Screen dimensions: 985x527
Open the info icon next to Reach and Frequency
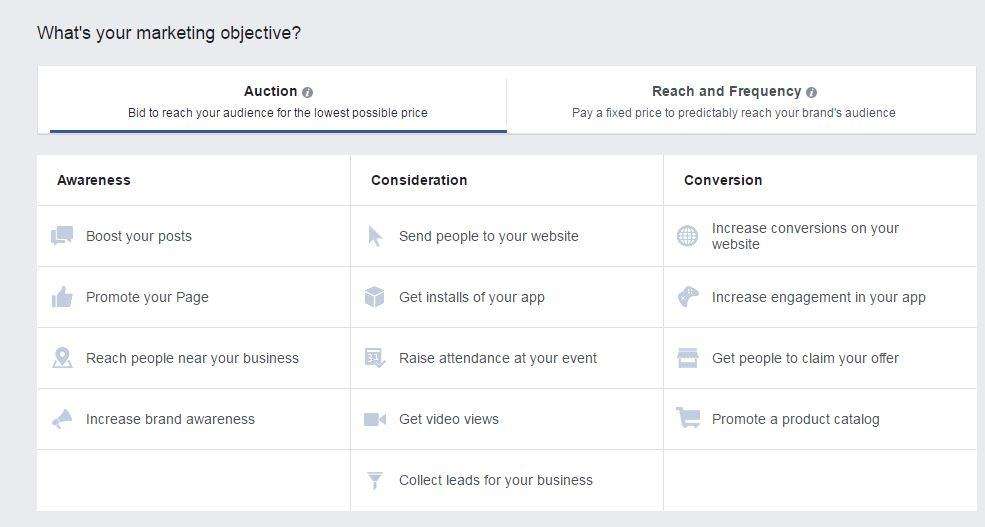[x=812, y=92]
